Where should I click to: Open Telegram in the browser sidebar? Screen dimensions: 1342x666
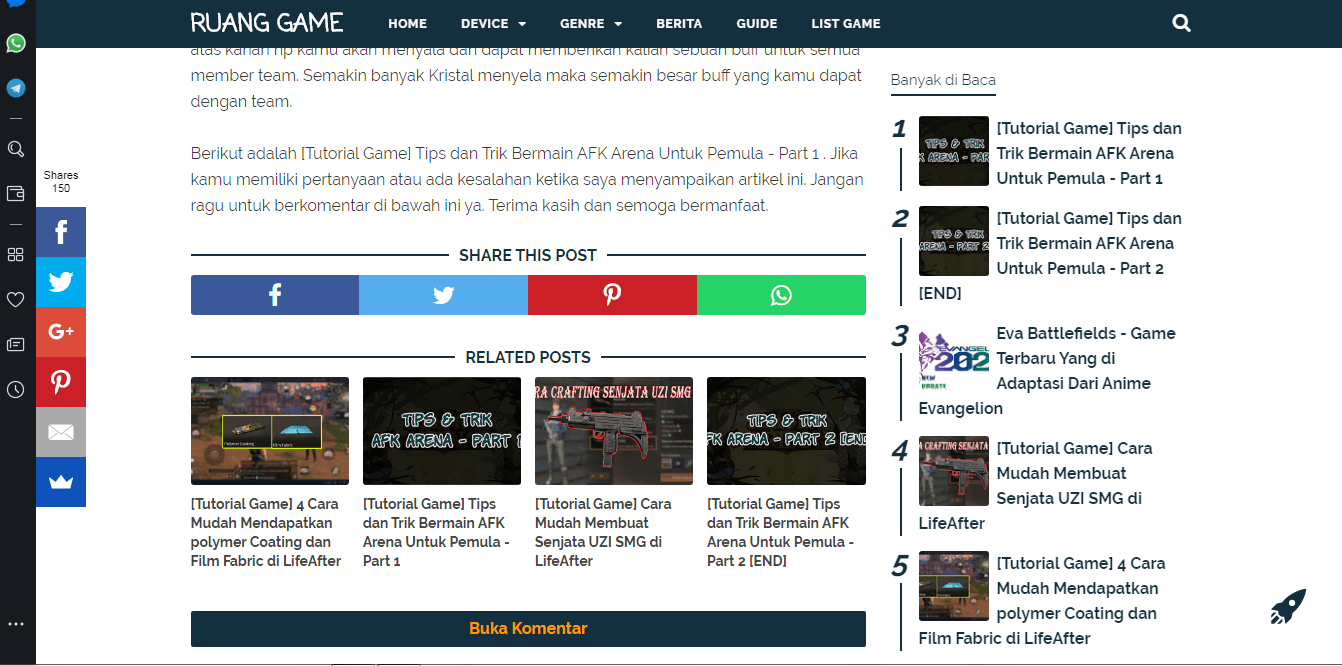click(16, 88)
